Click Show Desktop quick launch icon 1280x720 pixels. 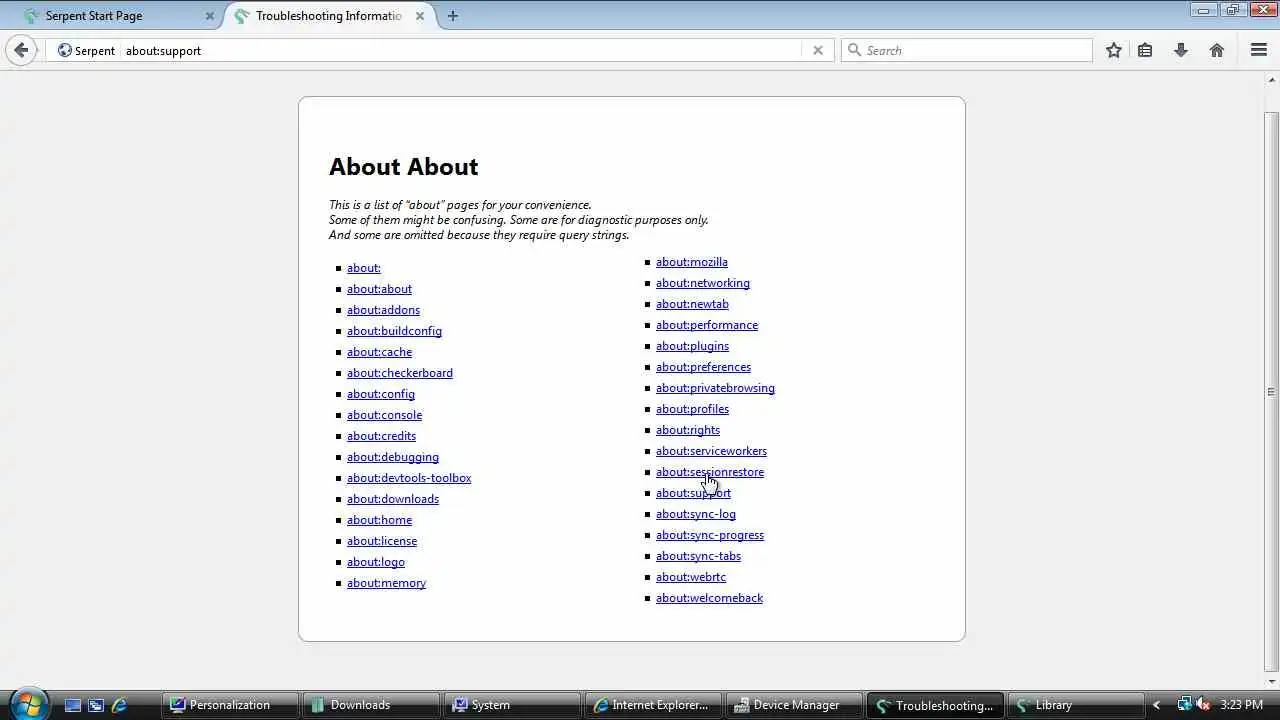(x=72, y=705)
